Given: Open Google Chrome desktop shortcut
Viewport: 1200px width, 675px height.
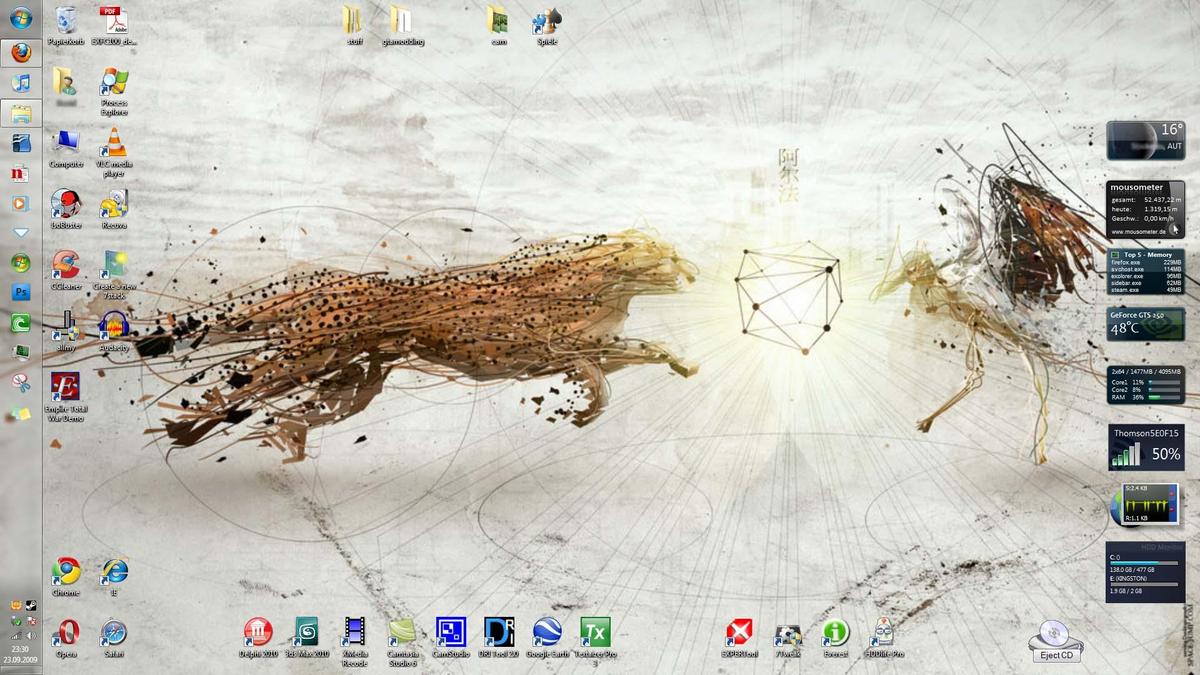Looking at the screenshot, I should coord(66,571).
